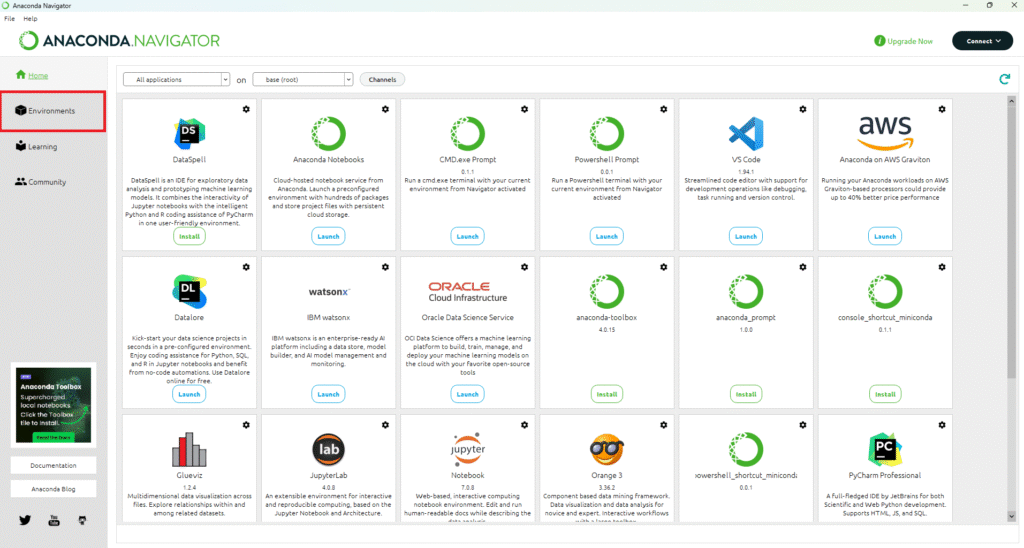Click the VS Code application logo

pos(746,134)
